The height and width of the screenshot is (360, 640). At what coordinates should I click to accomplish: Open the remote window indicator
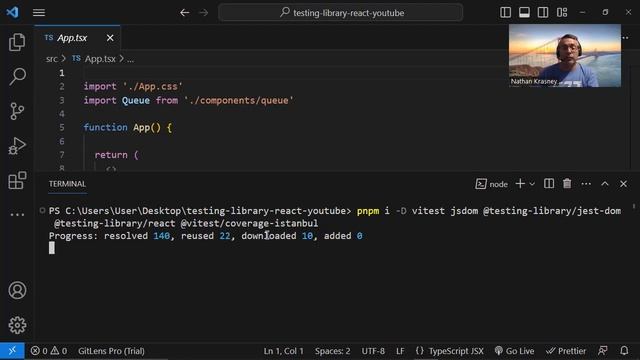click(12, 351)
